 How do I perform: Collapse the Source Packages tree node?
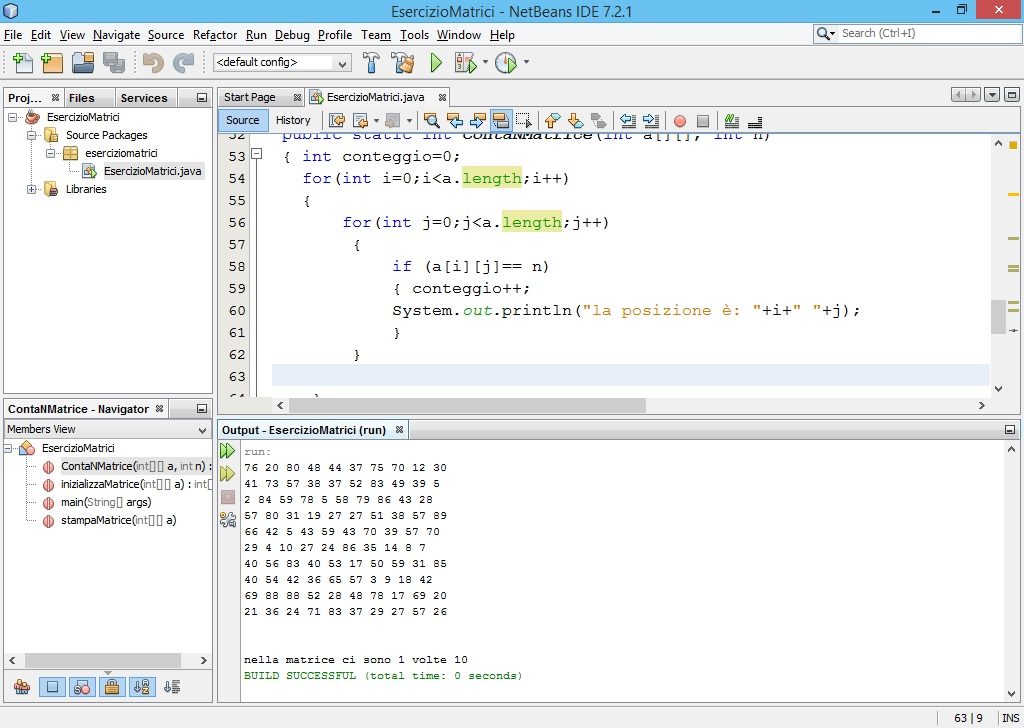coord(32,135)
